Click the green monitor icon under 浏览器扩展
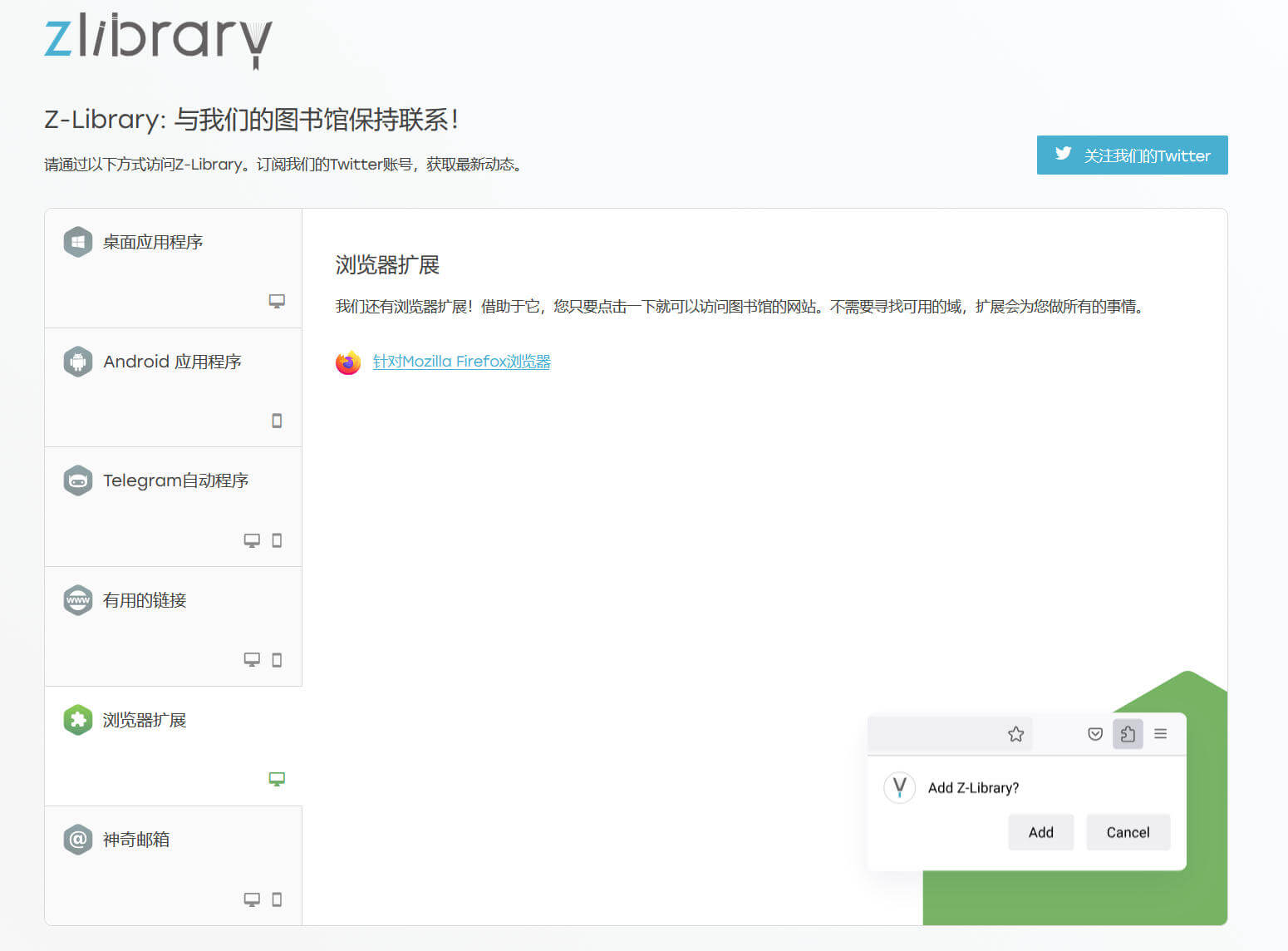This screenshot has height=951, width=1288. (x=278, y=778)
